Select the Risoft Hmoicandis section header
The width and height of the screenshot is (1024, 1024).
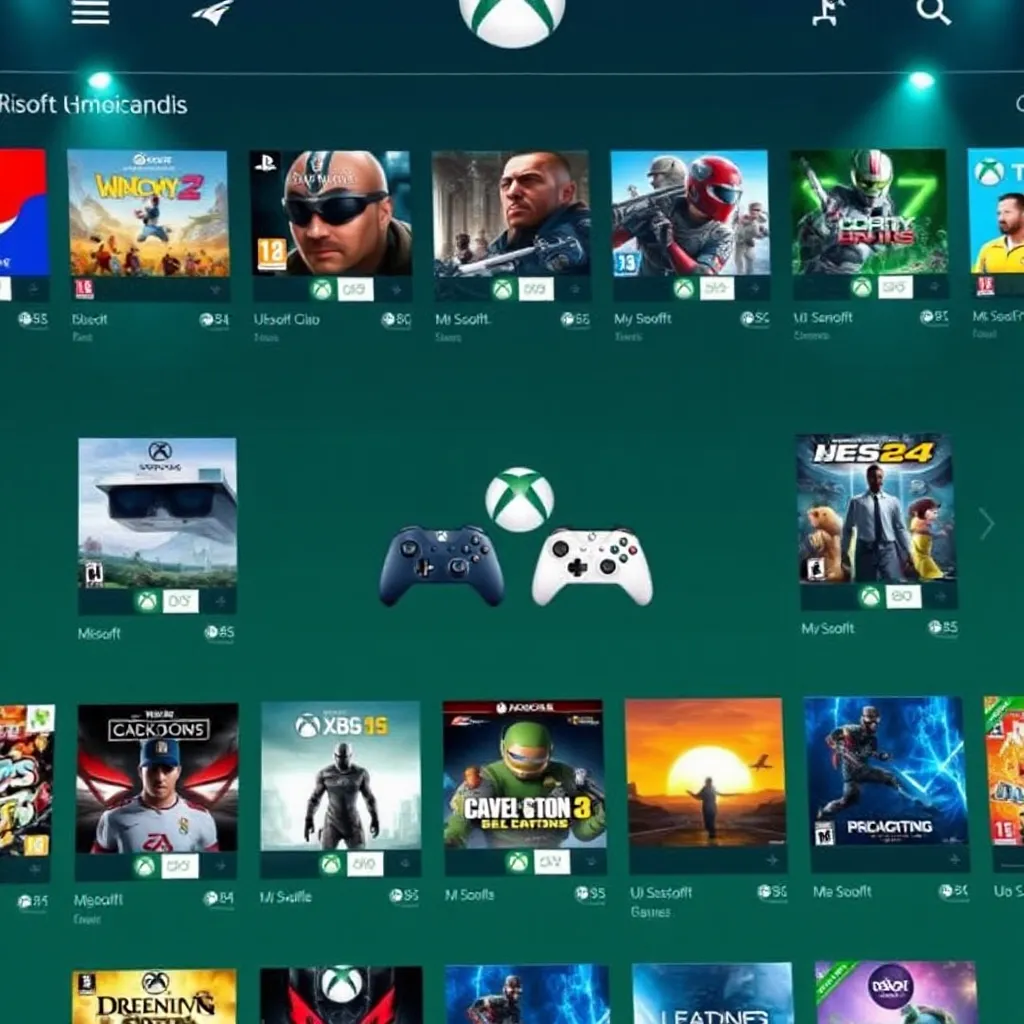(x=95, y=103)
